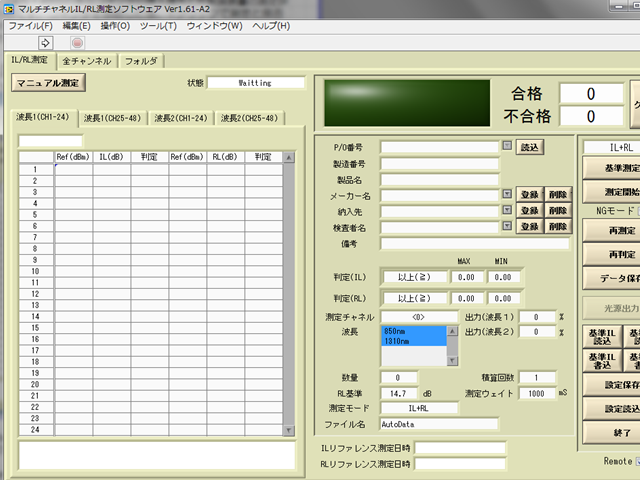Open the ヘルプ(H) menu

[271, 26]
